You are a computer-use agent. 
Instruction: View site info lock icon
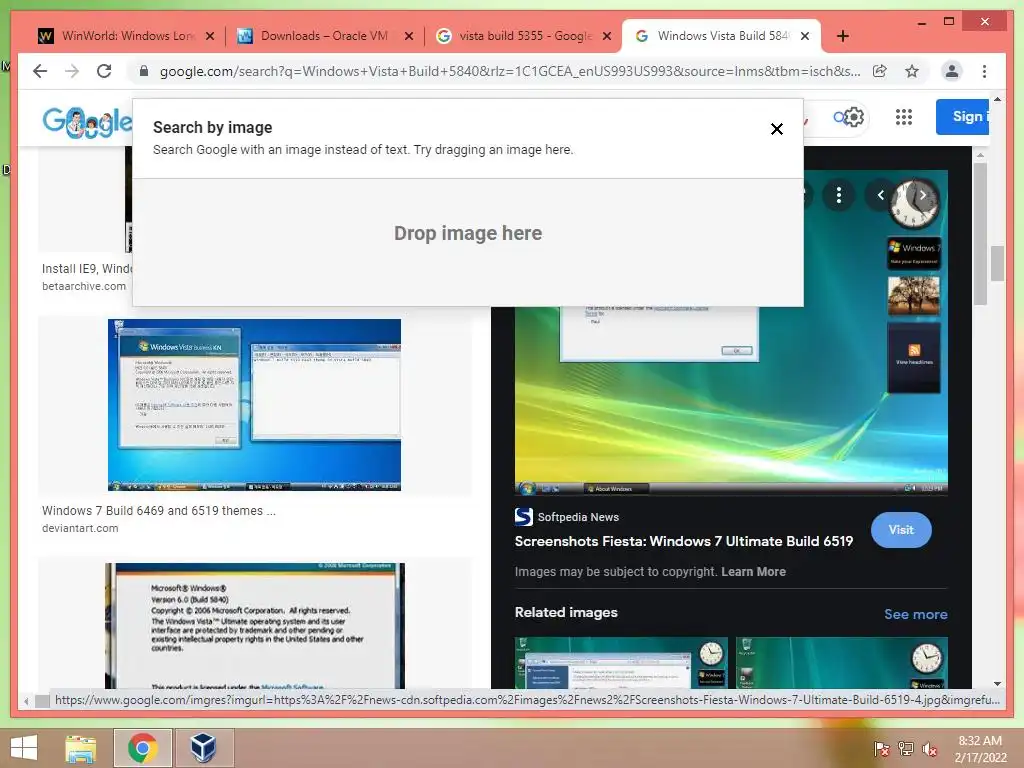click(x=144, y=71)
